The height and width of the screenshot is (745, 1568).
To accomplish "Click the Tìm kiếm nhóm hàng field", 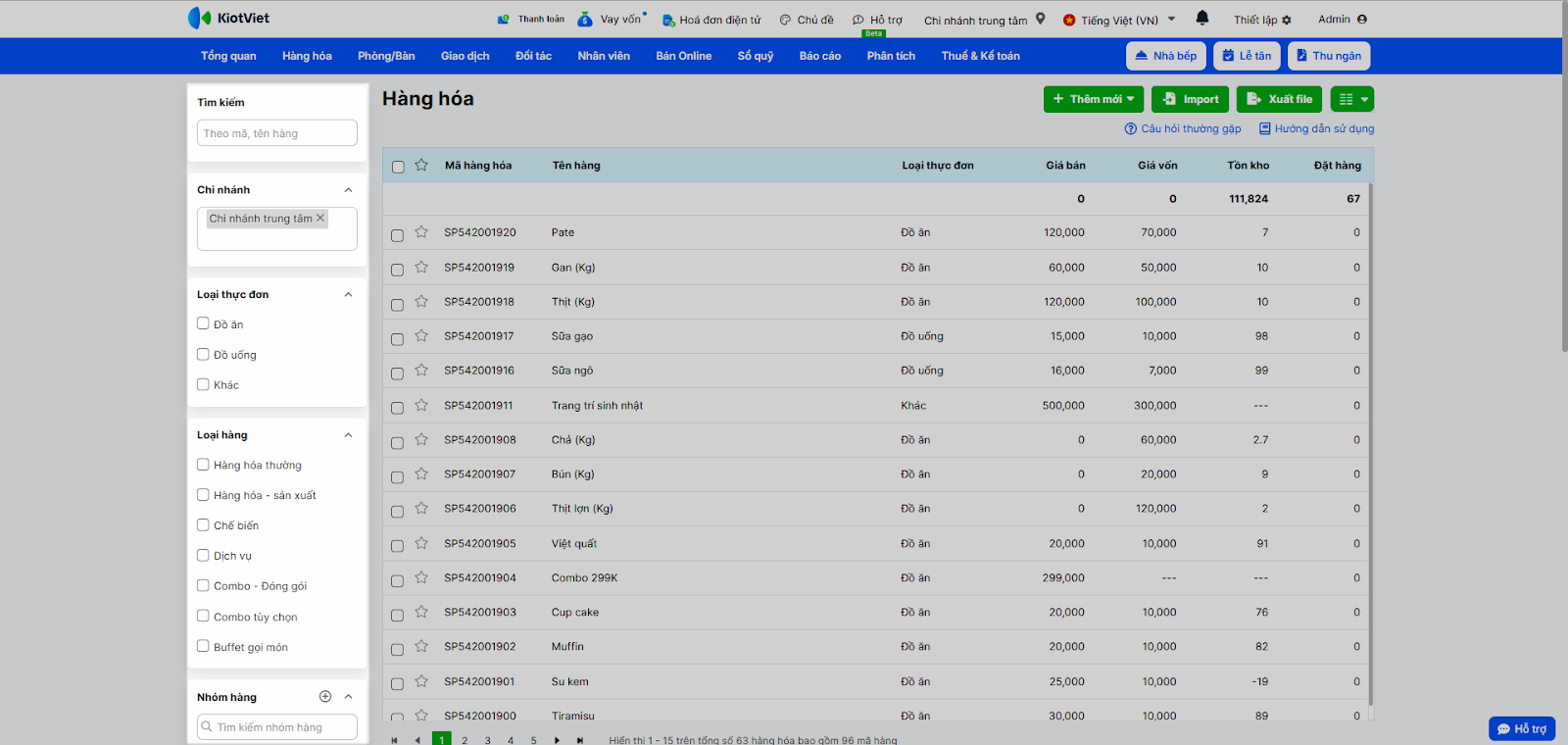I will (x=277, y=727).
